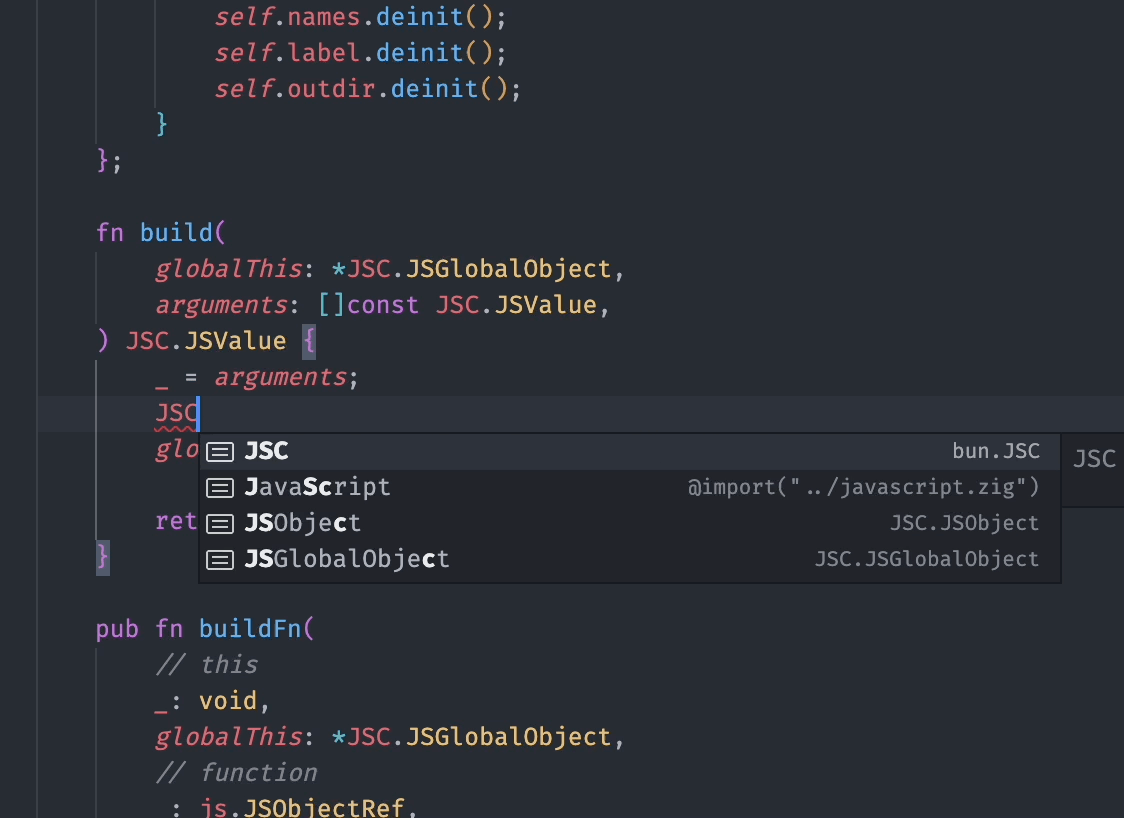This screenshot has height=818, width=1124.
Task: Click the "_ = arguments;" statement
Action: point(257,377)
